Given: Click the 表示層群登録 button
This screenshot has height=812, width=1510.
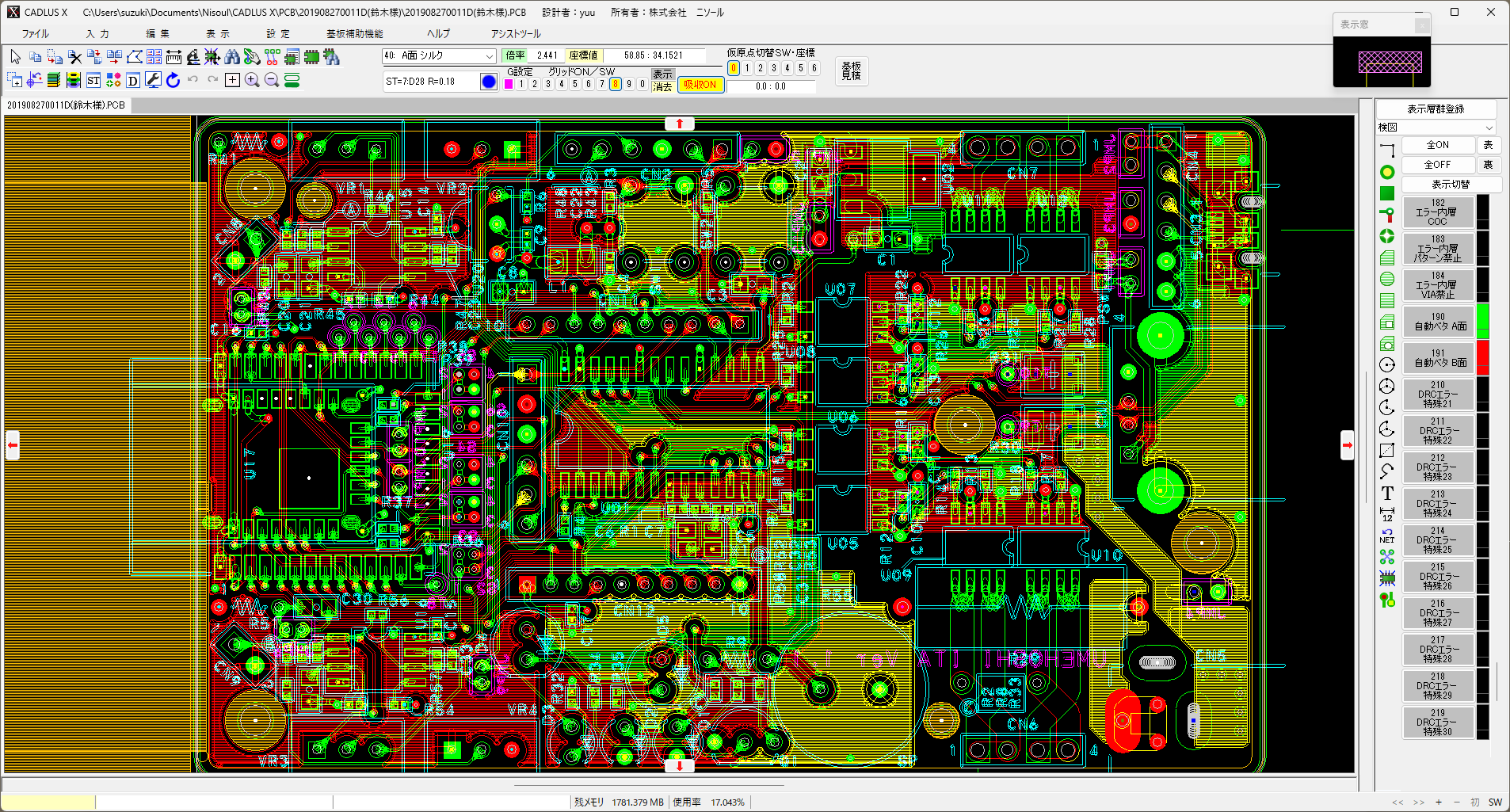Looking at the screenshot, I should pyautogui.click(x=1436, y=109).
